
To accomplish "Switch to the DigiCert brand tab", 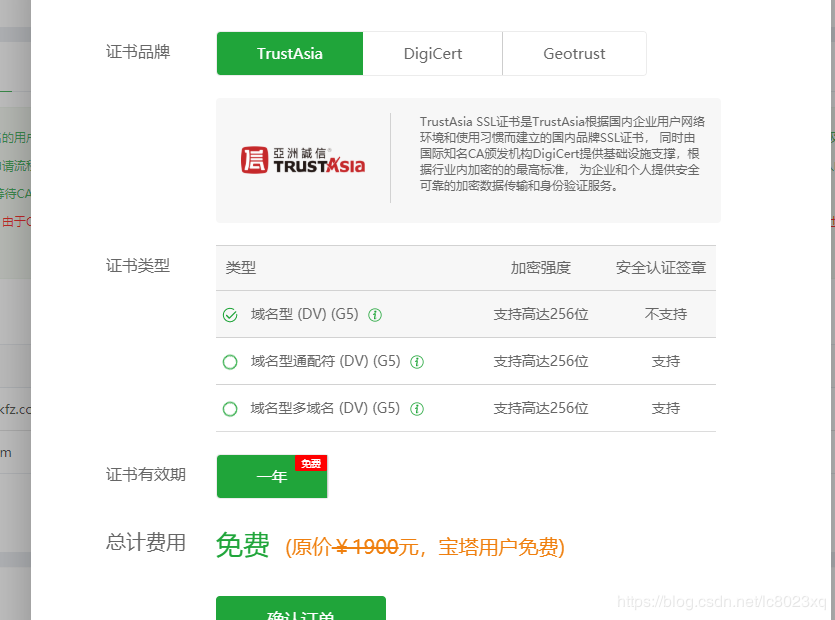I will click(433, 53).
